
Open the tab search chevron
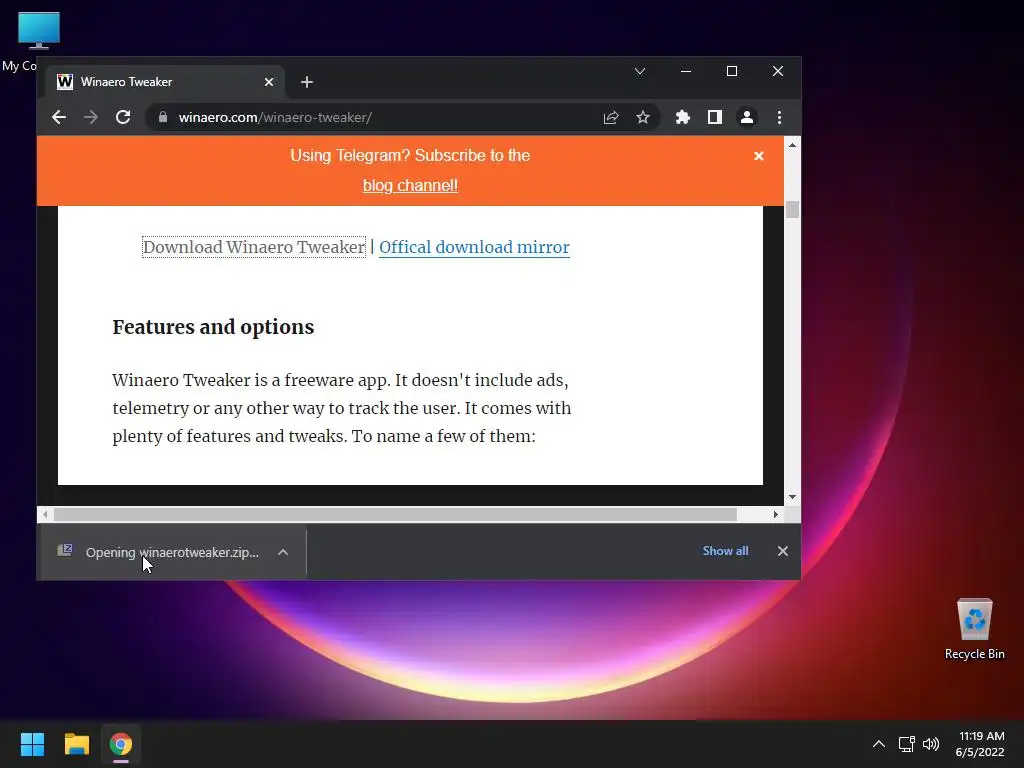tap(640, 71)
